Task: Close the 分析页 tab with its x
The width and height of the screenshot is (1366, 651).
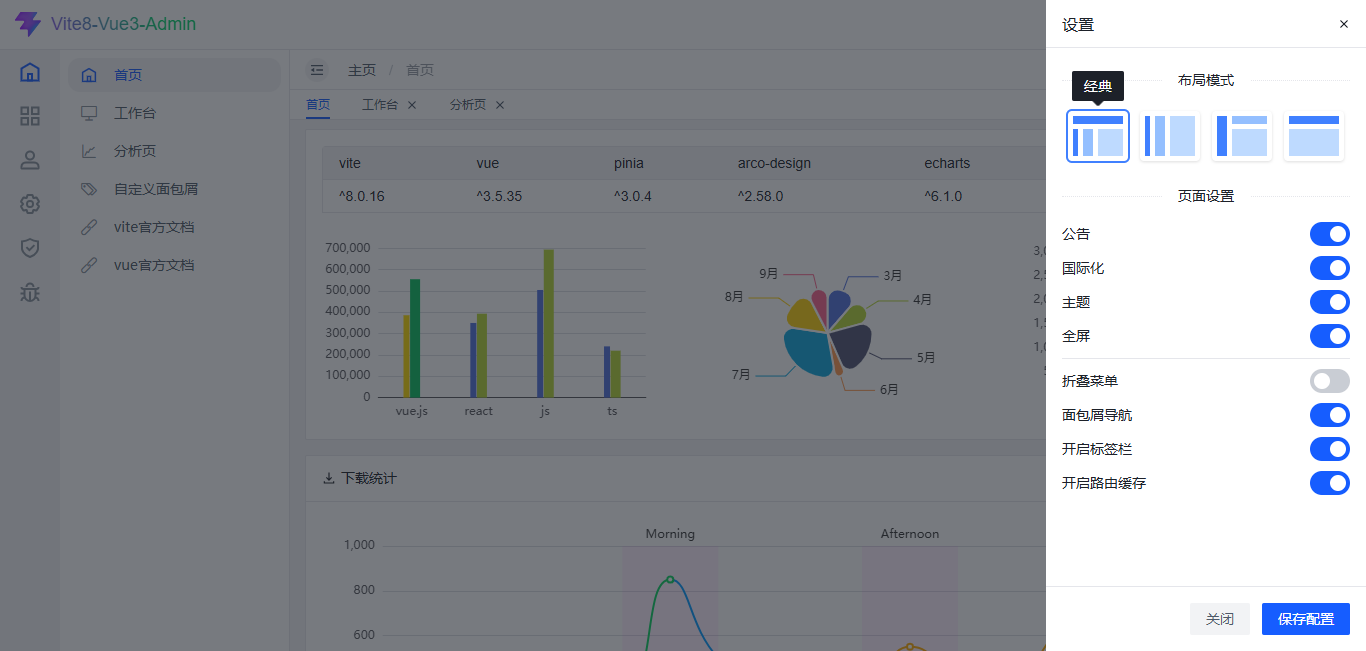Action: tap(500, 105)
